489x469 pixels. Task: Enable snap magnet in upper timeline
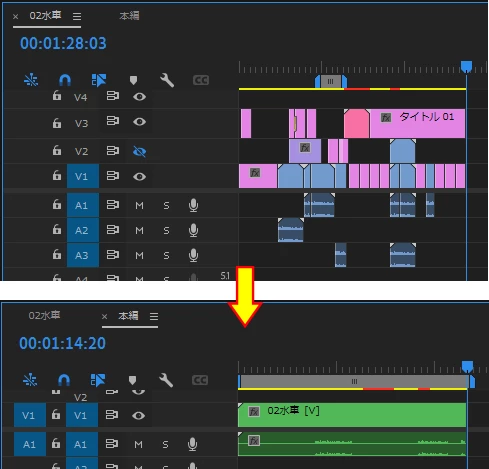coord(65,80)
